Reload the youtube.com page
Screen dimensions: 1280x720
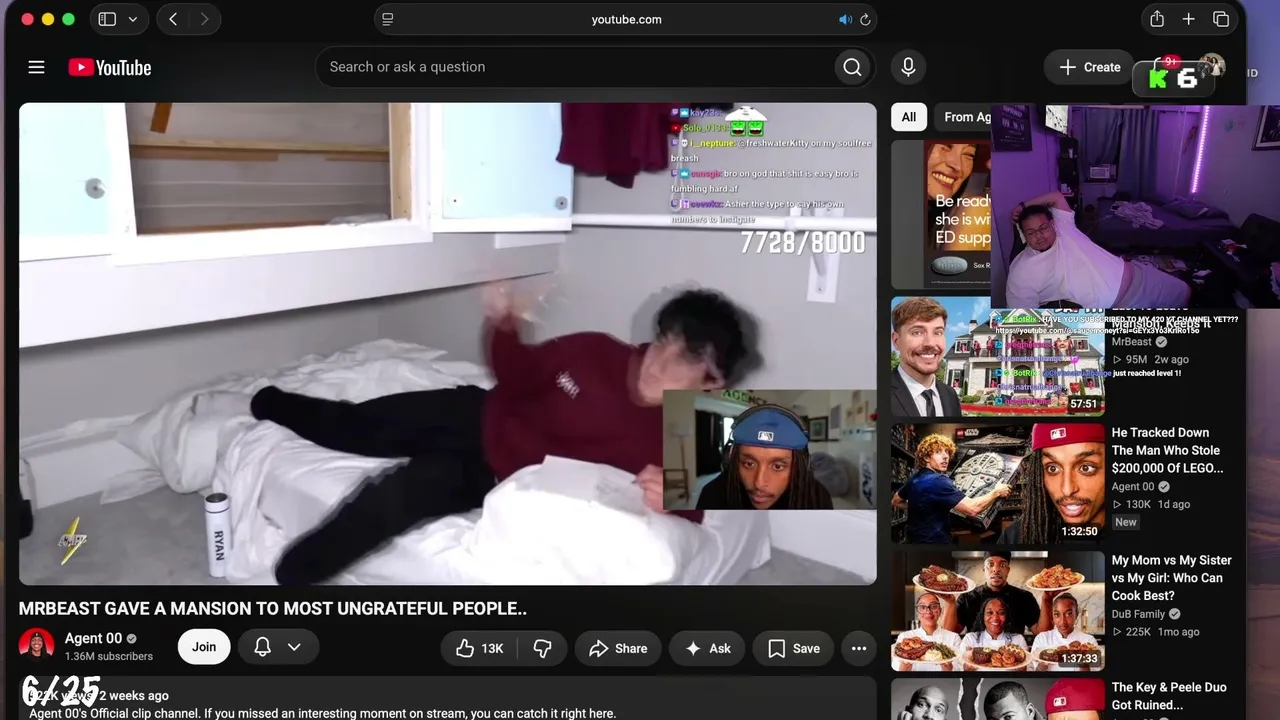(x=865, y=19)
